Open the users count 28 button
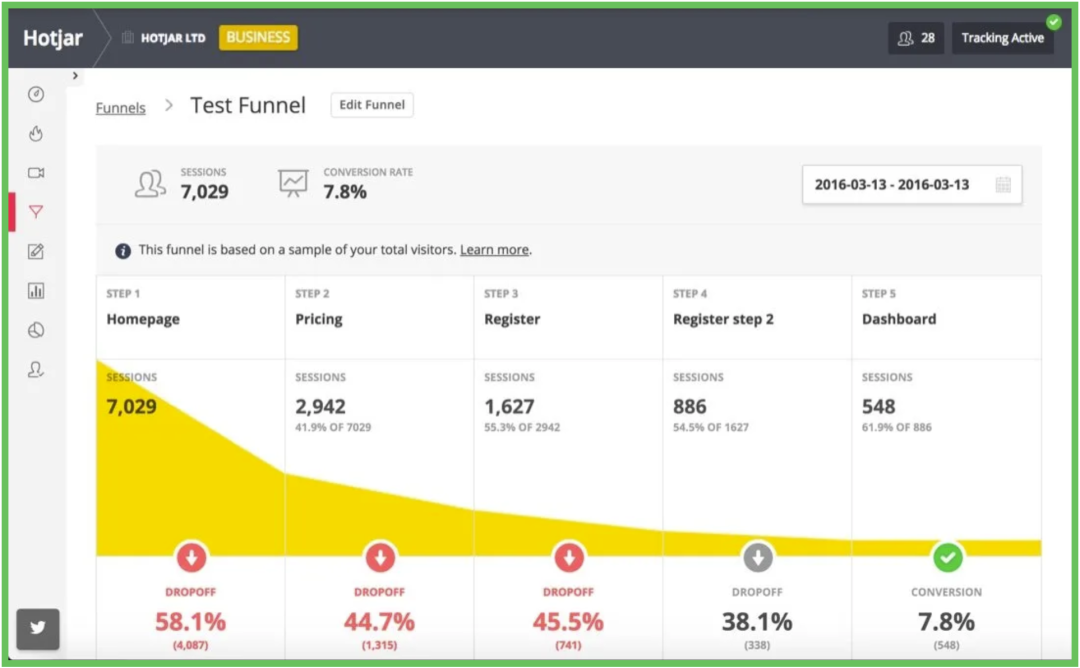 point(916,38)
